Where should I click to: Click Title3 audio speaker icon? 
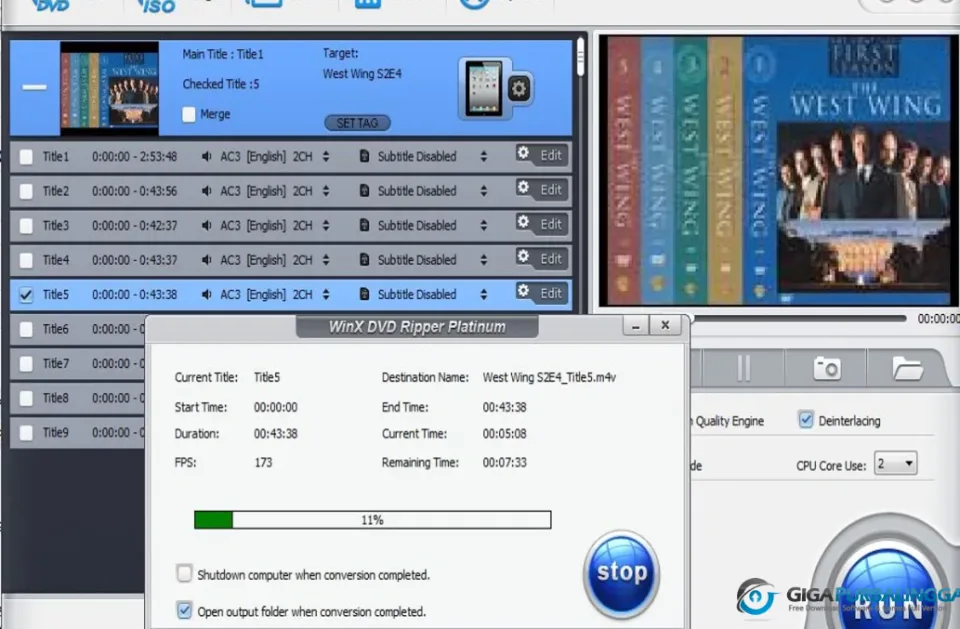(x=206, y=226)
